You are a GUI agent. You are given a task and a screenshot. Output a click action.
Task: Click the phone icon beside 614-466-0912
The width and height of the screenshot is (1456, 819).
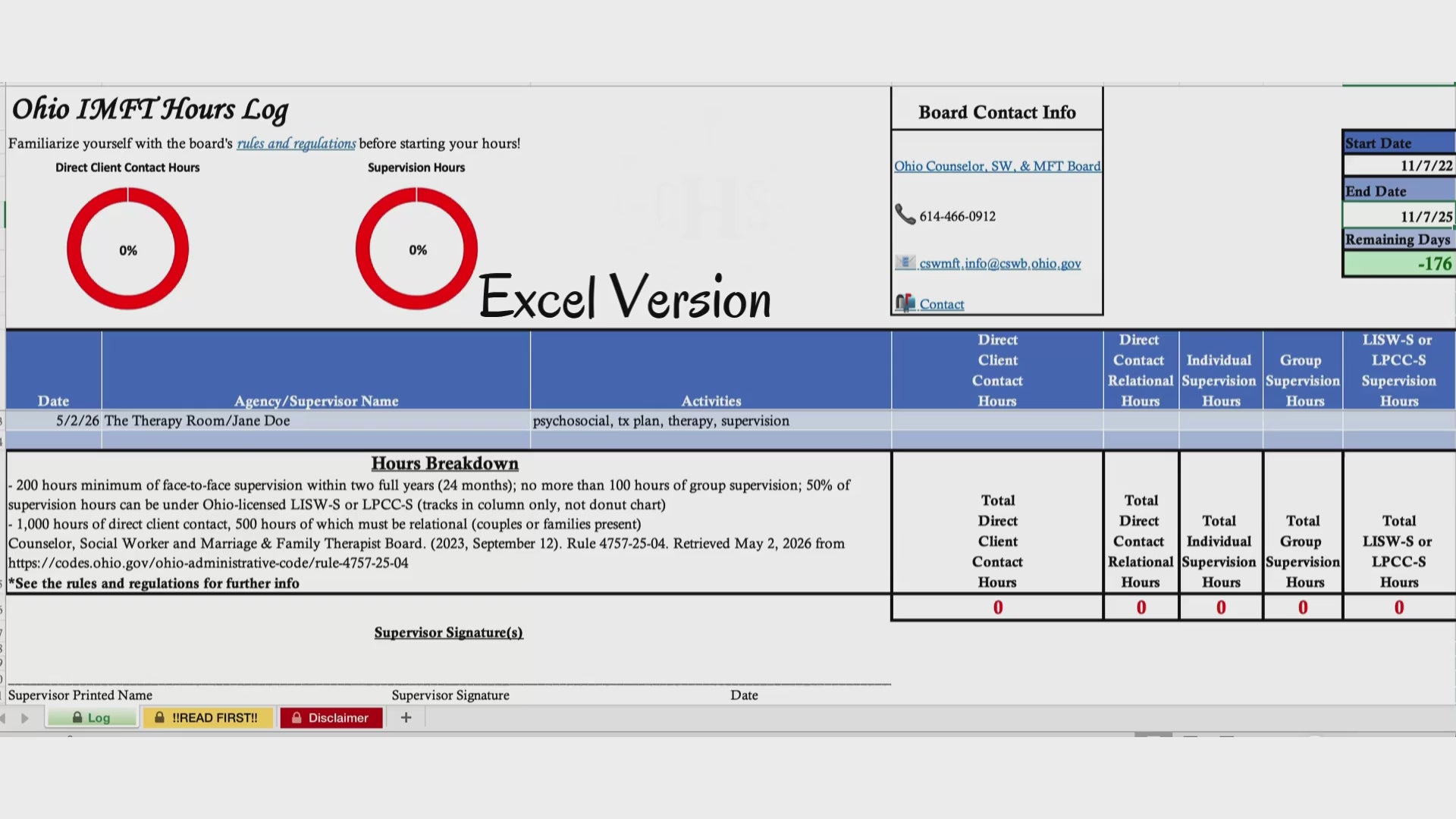pyautogui.click(x=905, y=215)
